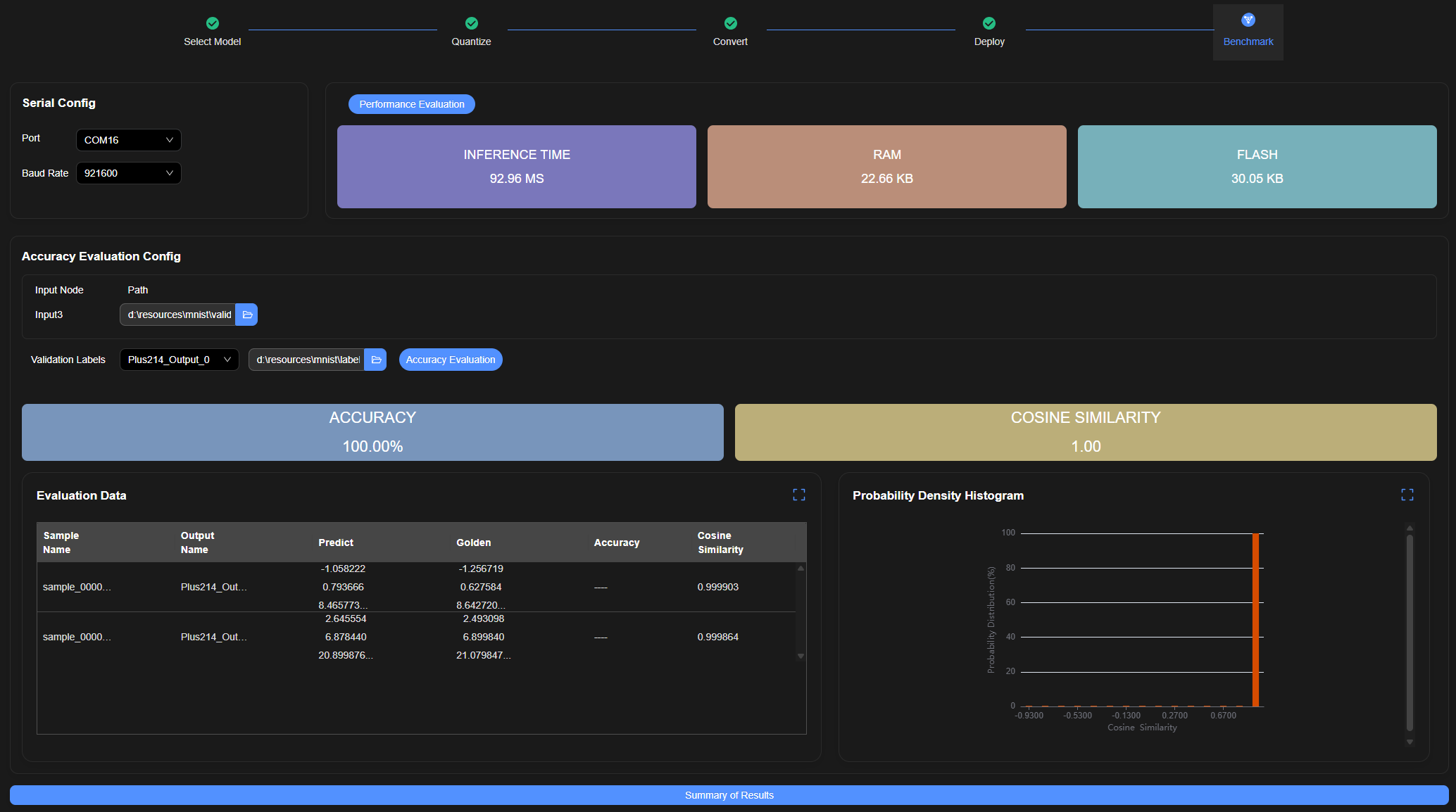
Task: Open the COM16 port dropdown
Action: pyautogui.click(x=128, y=140)
